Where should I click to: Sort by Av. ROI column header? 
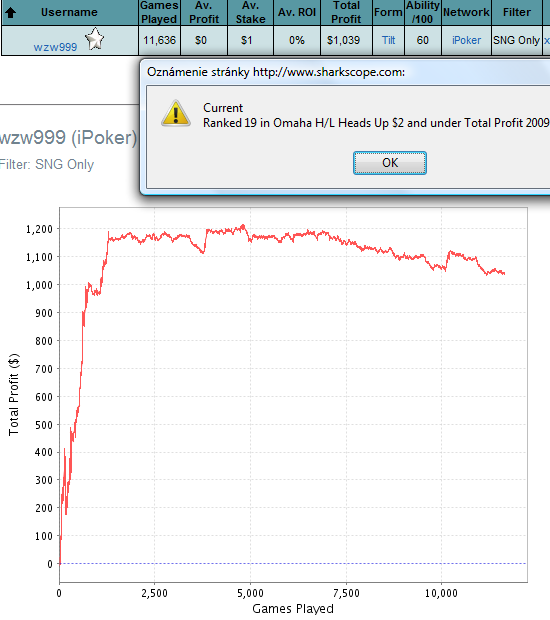297,12
